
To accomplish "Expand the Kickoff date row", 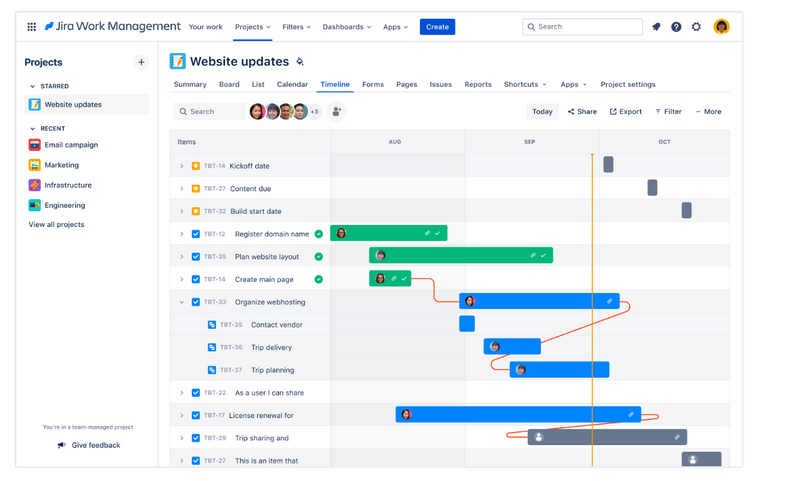I will pyautogui.click(x=181, y=166).
